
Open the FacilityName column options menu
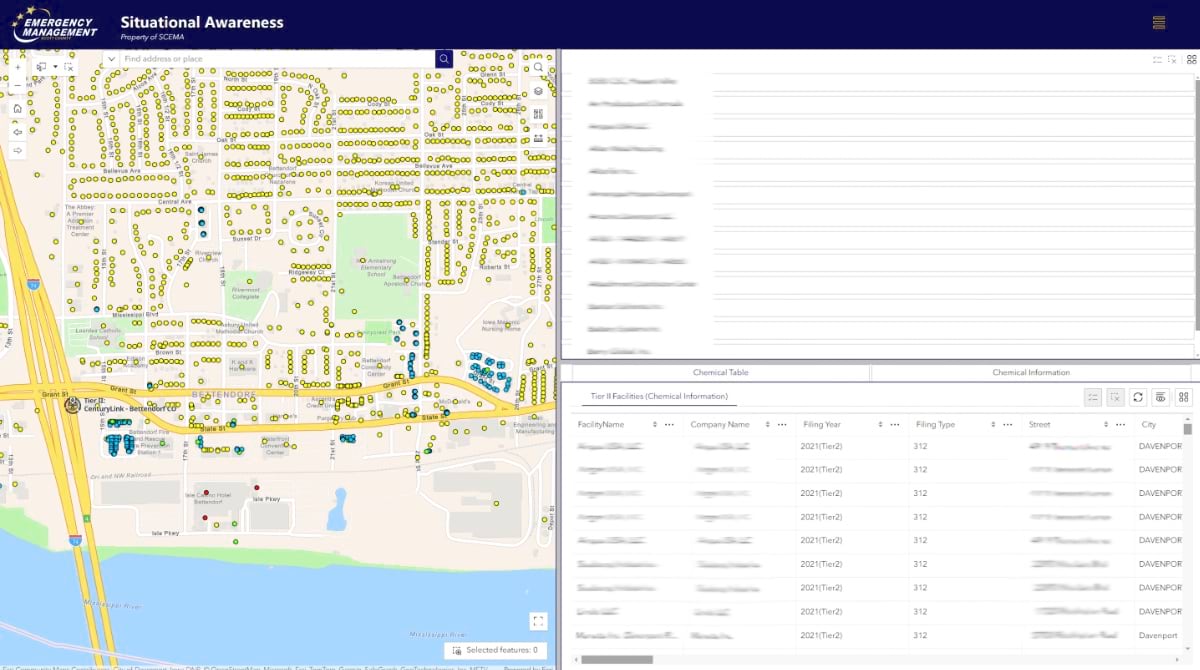click(x=669, y=424)
